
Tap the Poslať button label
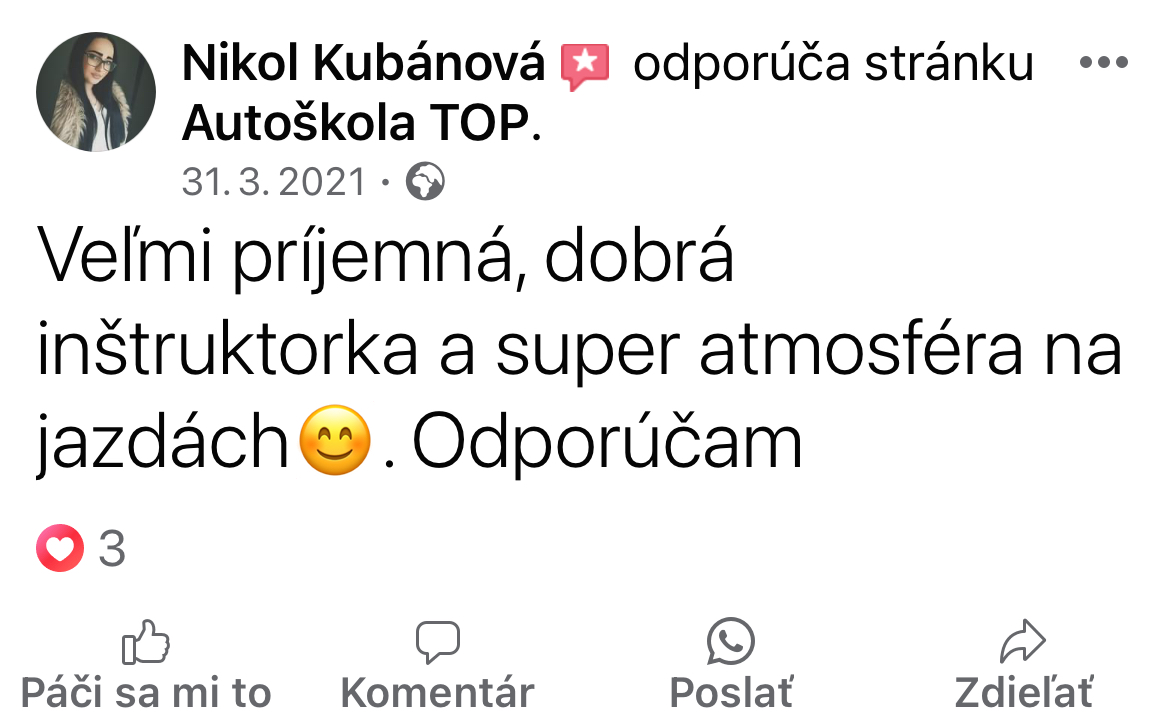[x=731, y=693]
